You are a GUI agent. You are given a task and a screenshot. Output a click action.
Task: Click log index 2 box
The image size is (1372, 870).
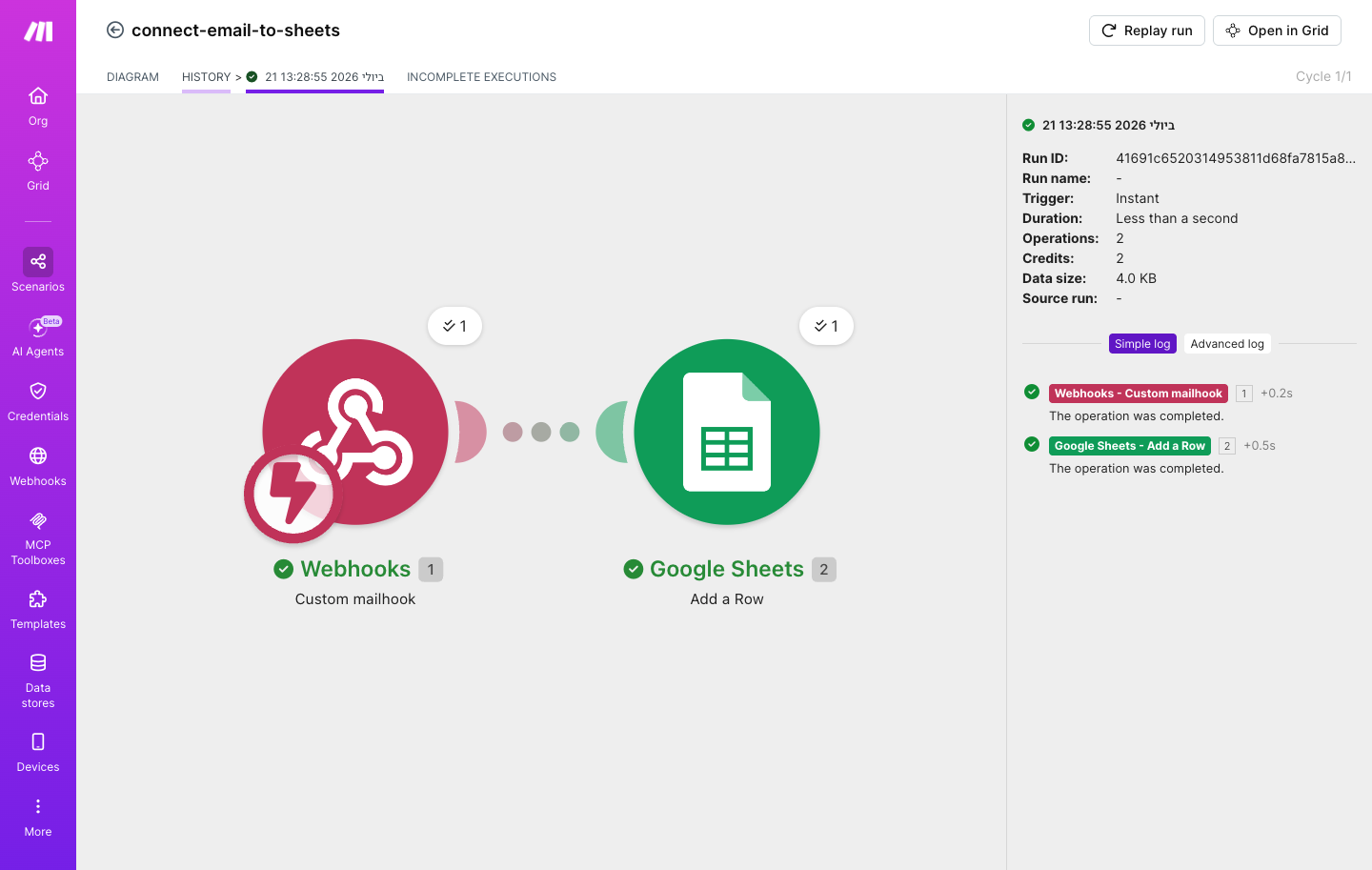pyautogui.click(x=1227, y=446)
